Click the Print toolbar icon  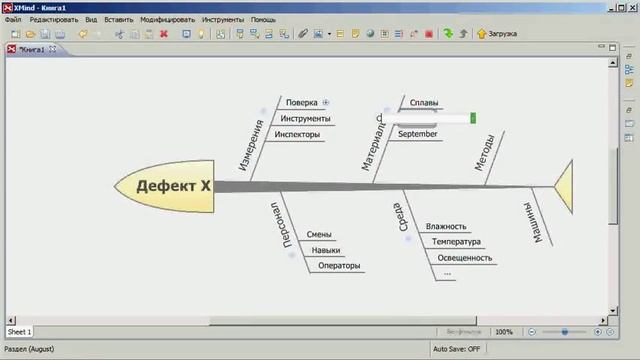pos(60,34)
